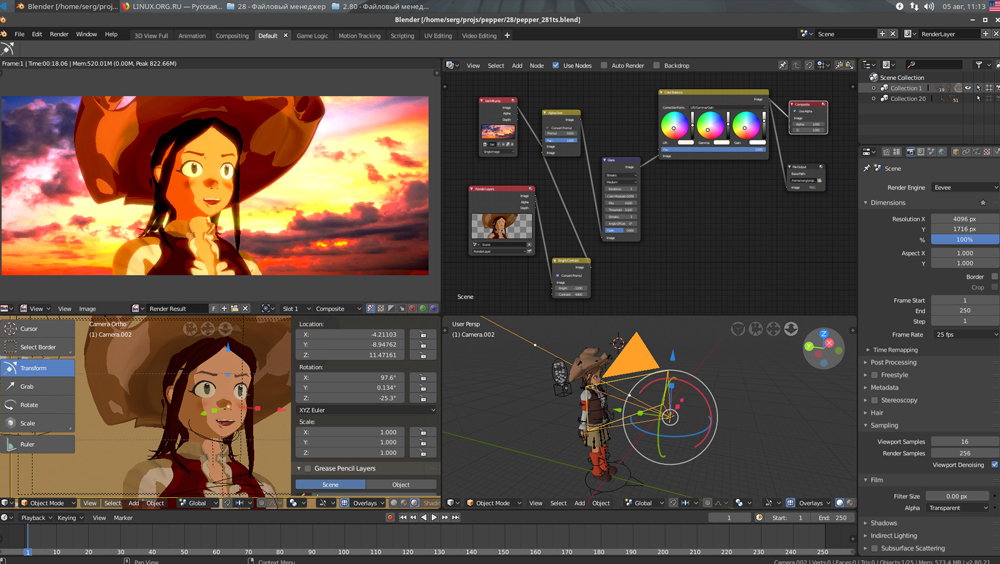Open the Render menu

coord(59,34)
